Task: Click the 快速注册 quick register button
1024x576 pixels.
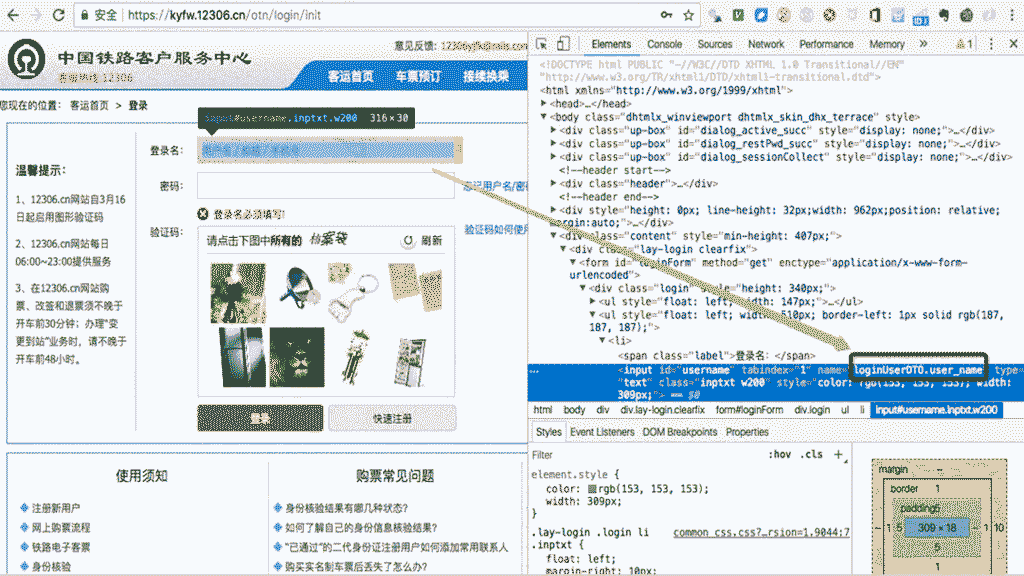Action: 392,418
